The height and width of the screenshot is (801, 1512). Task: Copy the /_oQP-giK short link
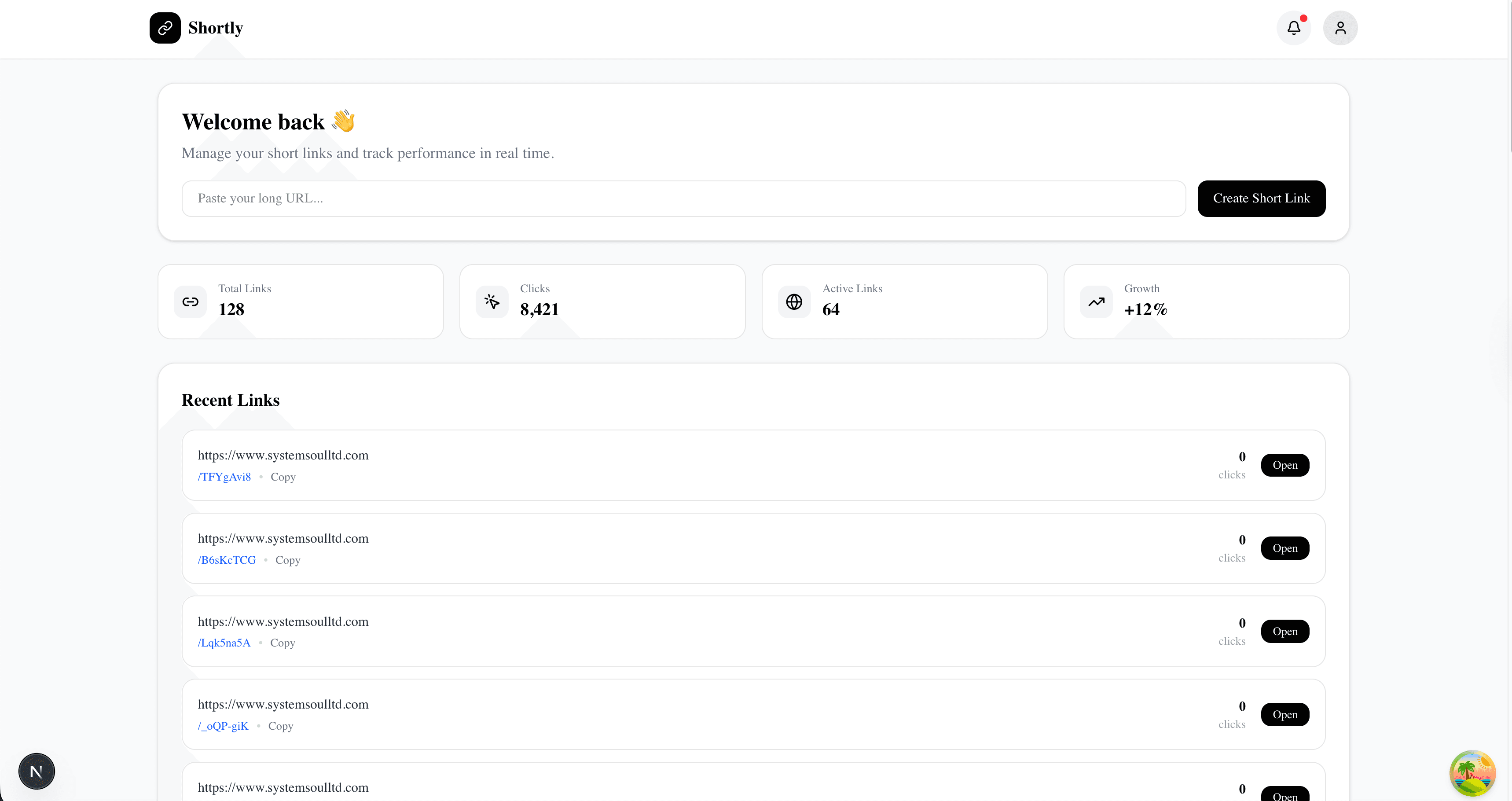[281, 726]
